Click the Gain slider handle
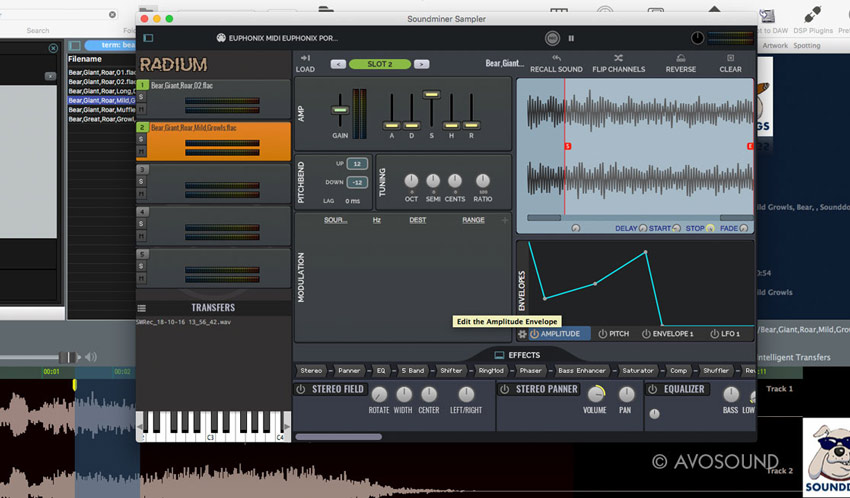Image resolution: width=850 pixels, height=498 pixels. tap(340, 109)
